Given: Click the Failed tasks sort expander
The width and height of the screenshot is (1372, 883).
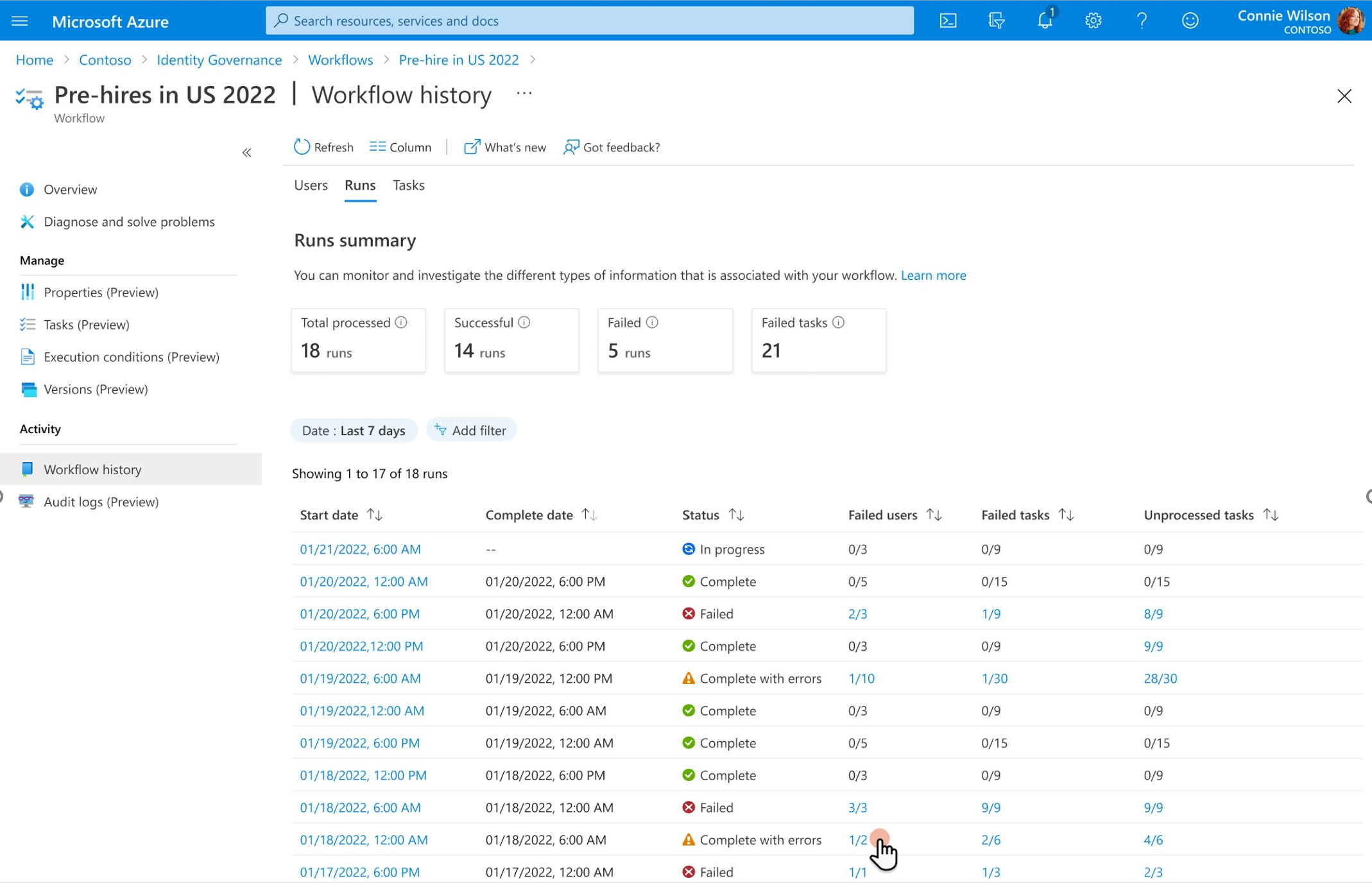Looking at the screenshot, I should pos(1064,514).
